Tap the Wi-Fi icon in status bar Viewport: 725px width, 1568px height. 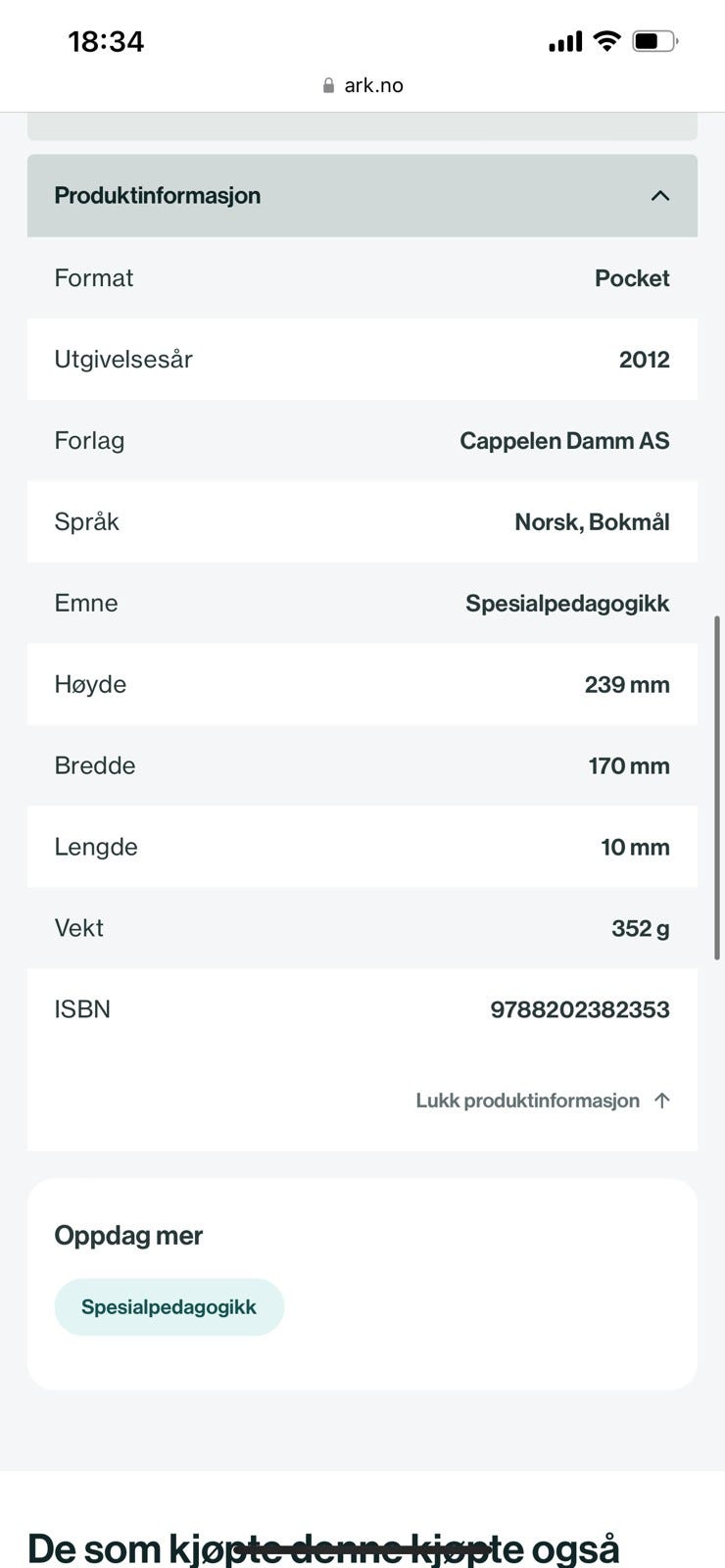pyautogui.click(x=607, y=41)
